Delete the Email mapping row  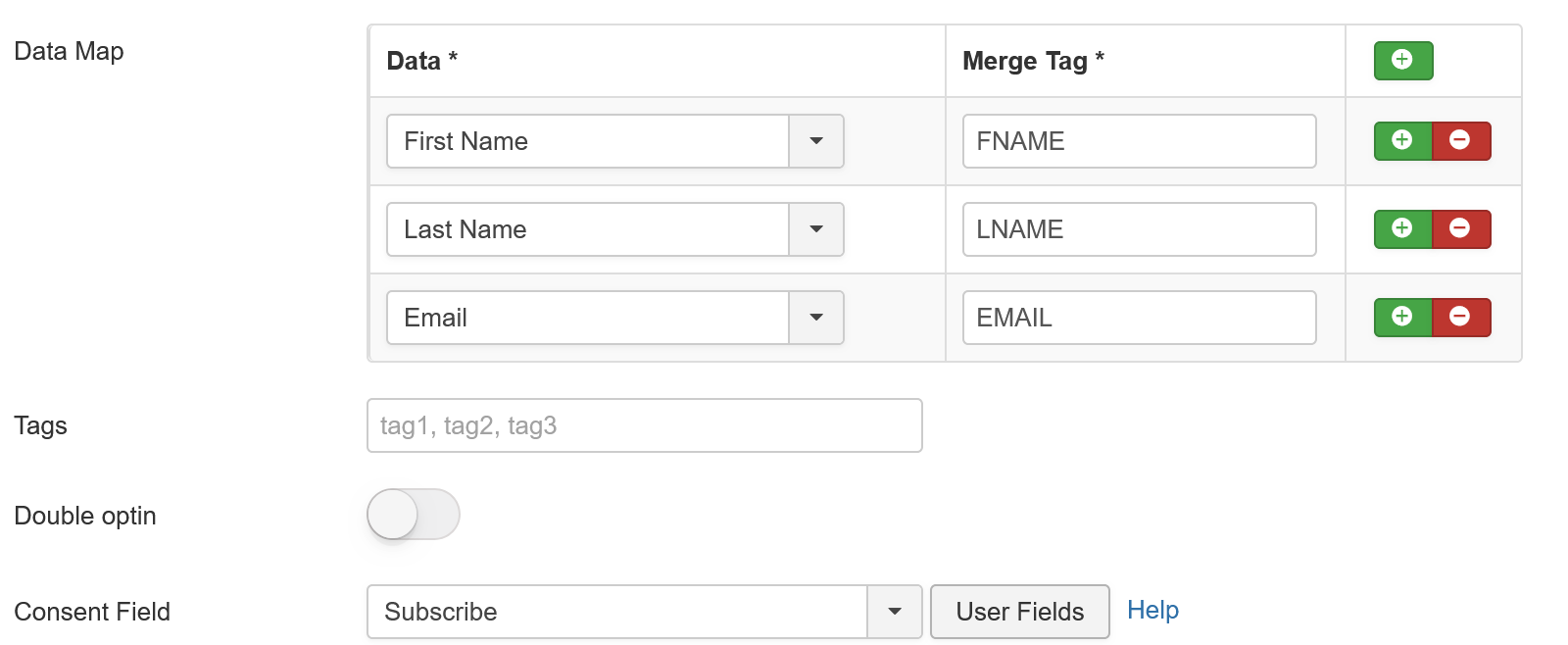(x=1461, y=318)
